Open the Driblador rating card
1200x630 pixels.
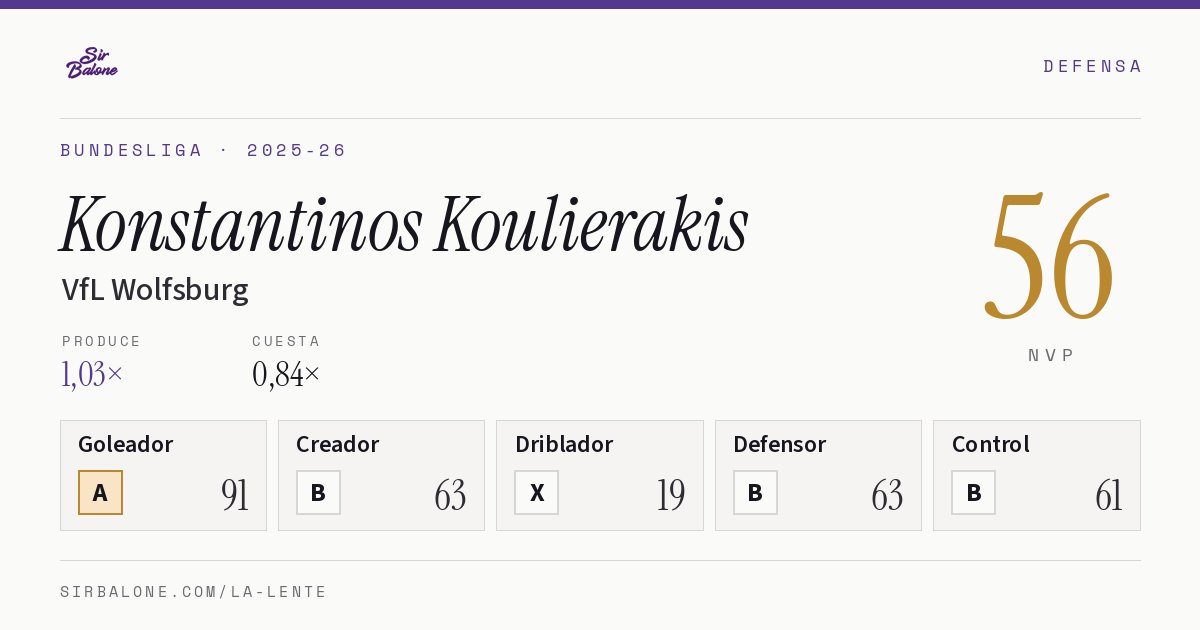[x=599, y=475]
